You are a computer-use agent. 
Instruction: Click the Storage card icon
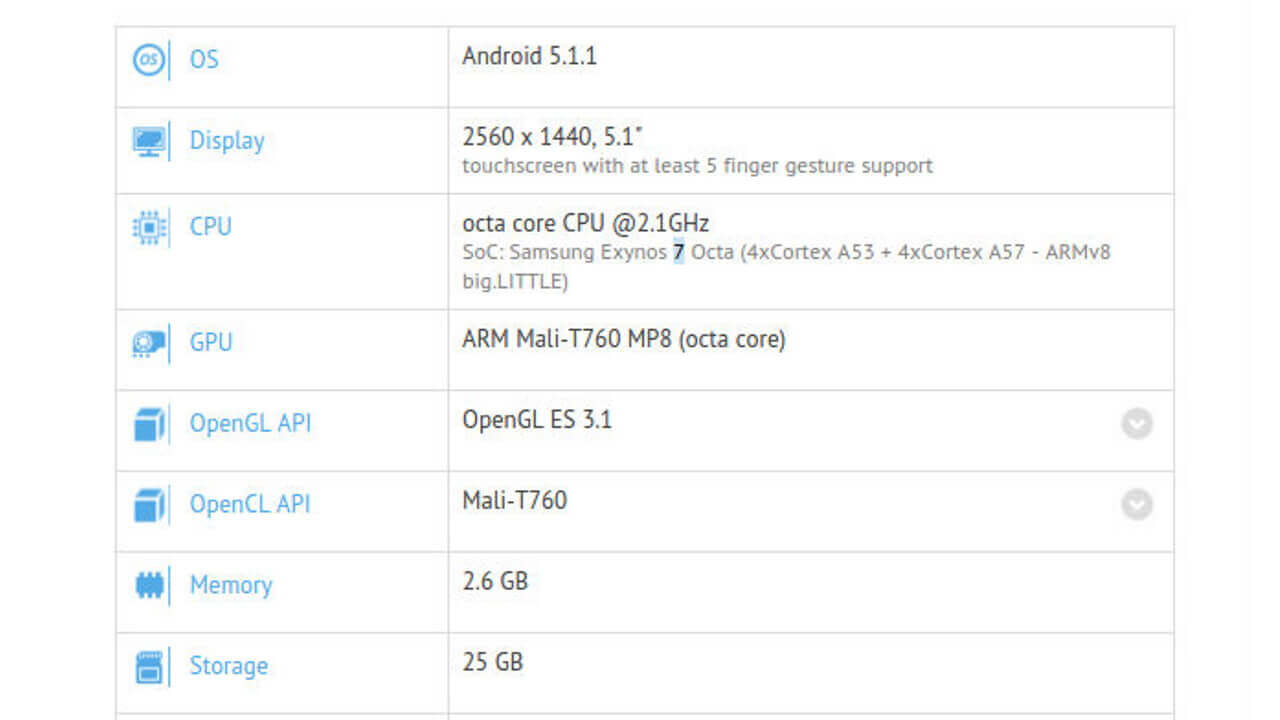point(149,666)
